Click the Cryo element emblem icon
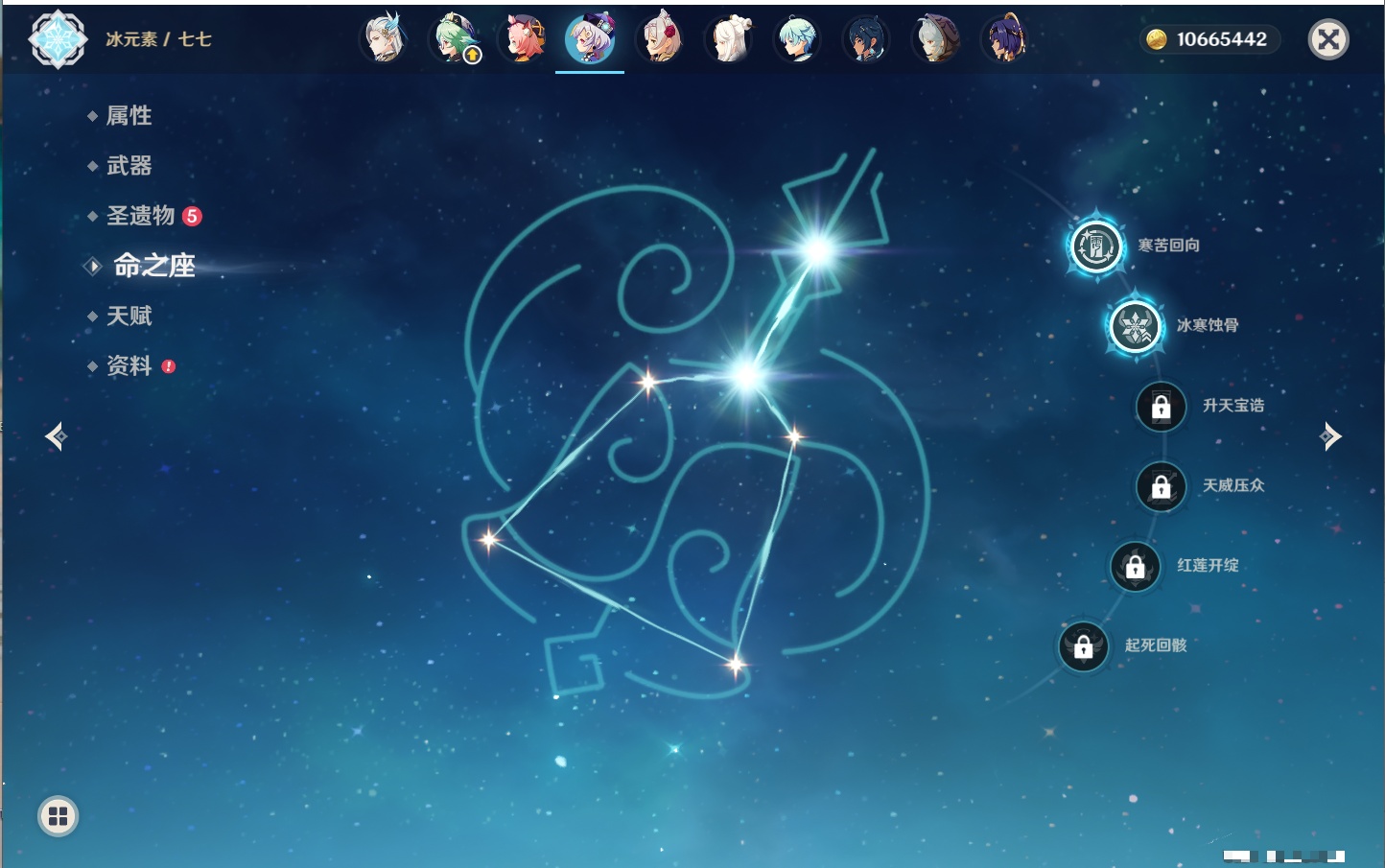Image resolution: width=1385 pixels, height=868 pixels. [x=58, y=39]
